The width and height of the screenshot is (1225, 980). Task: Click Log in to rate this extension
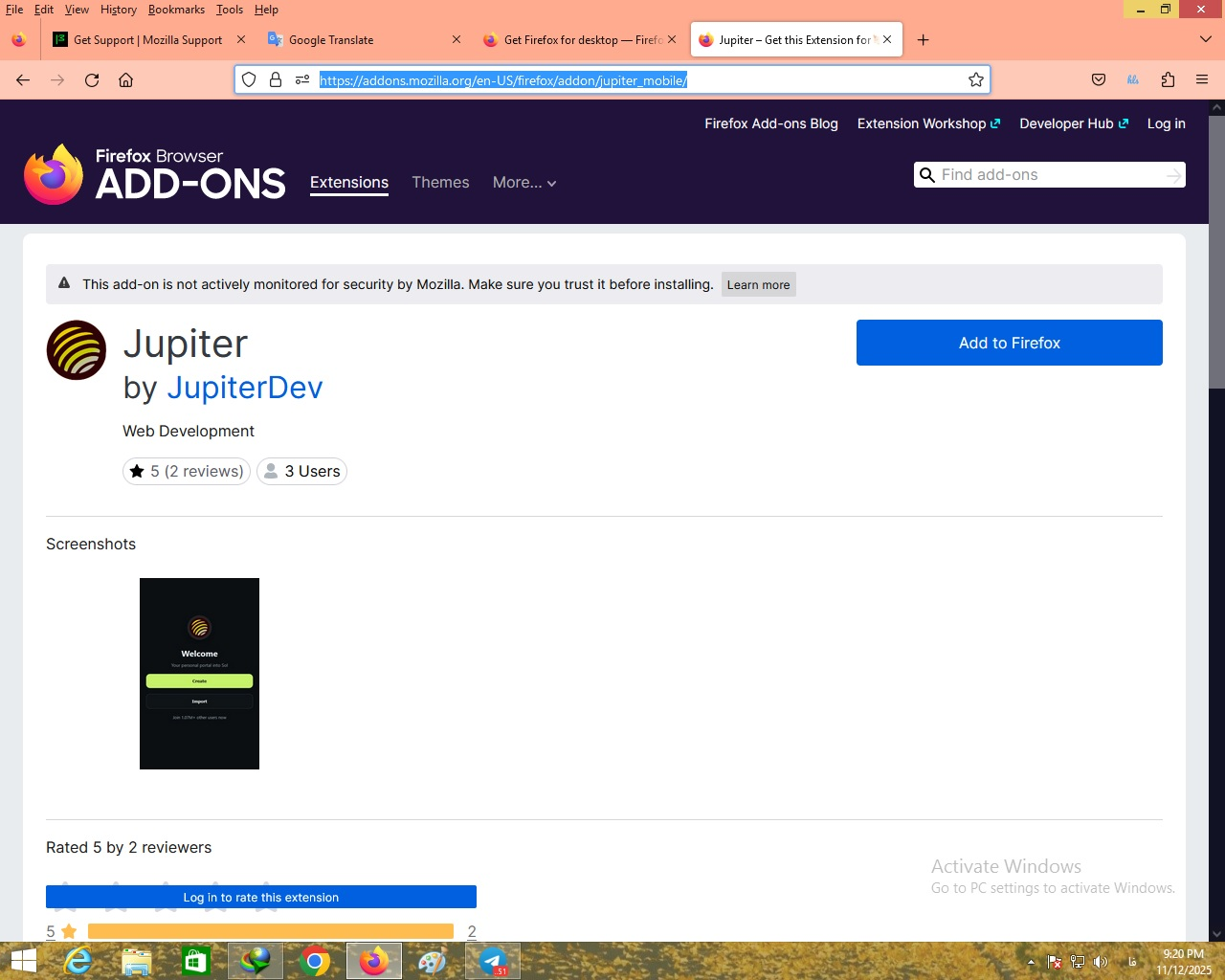click(261, 897)
